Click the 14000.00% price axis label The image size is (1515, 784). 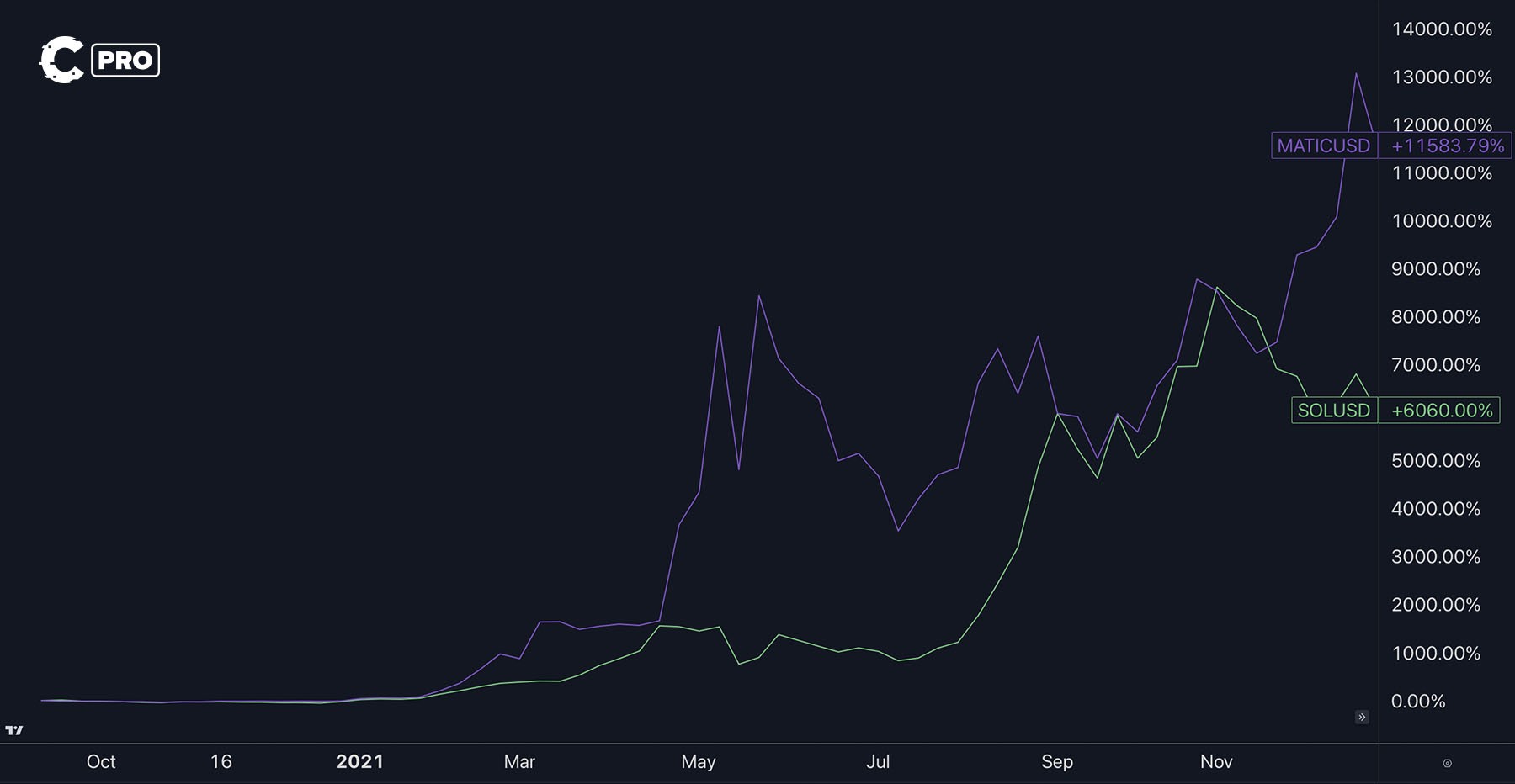[1442, 29]
